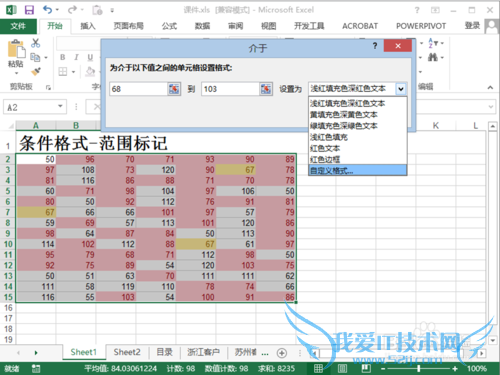Click the fill color bucket icon
This screenshot has width=500, height=375.
[90, 71]
